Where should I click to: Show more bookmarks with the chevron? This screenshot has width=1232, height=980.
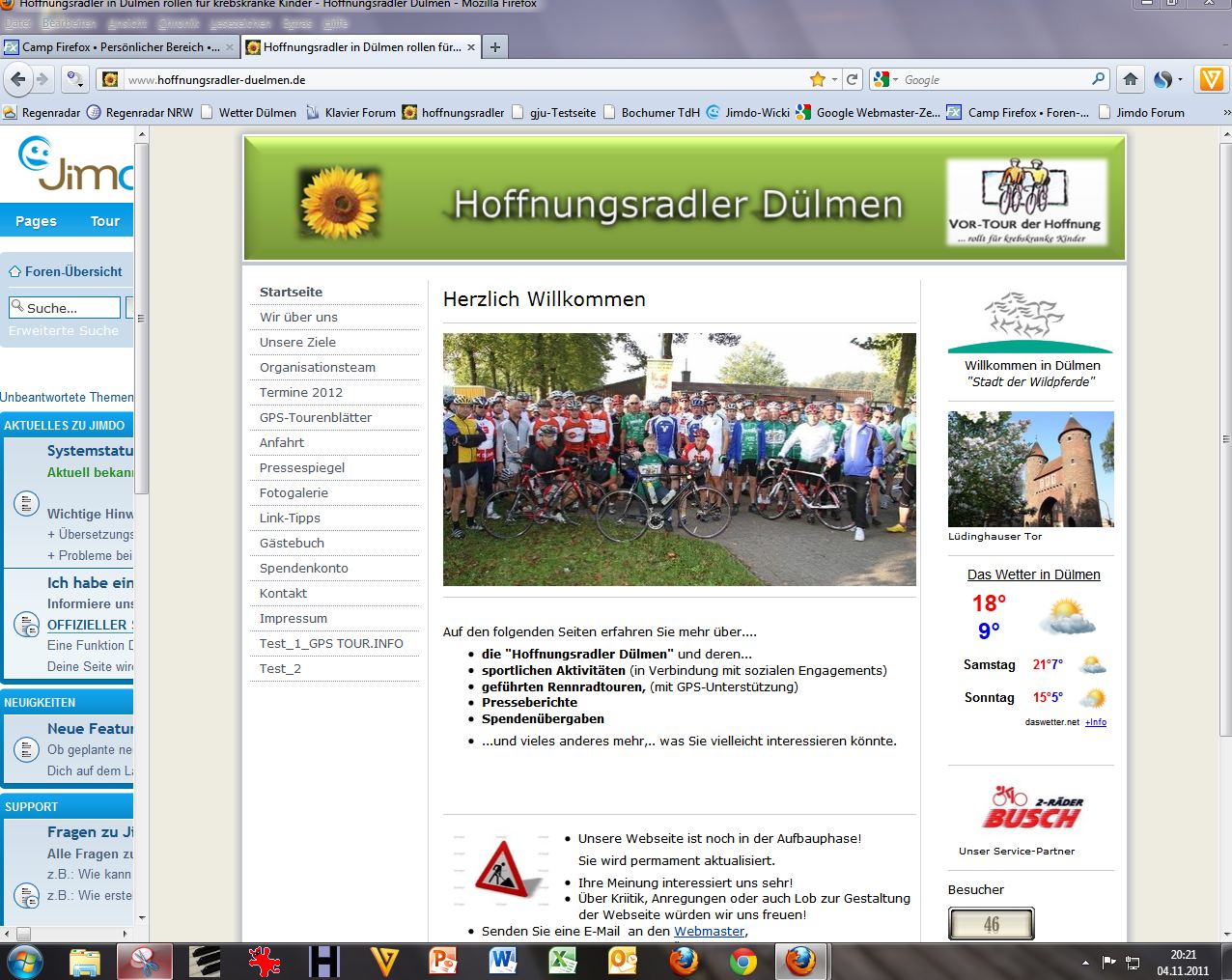[x=1226, y=112]
